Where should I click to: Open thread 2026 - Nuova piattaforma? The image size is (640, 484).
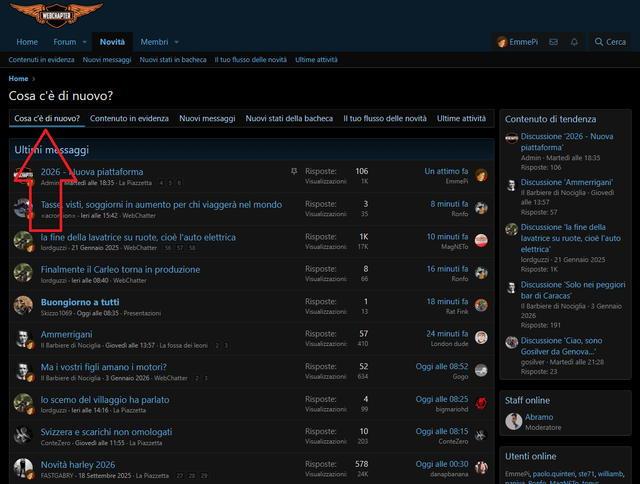tap(92, 172)
